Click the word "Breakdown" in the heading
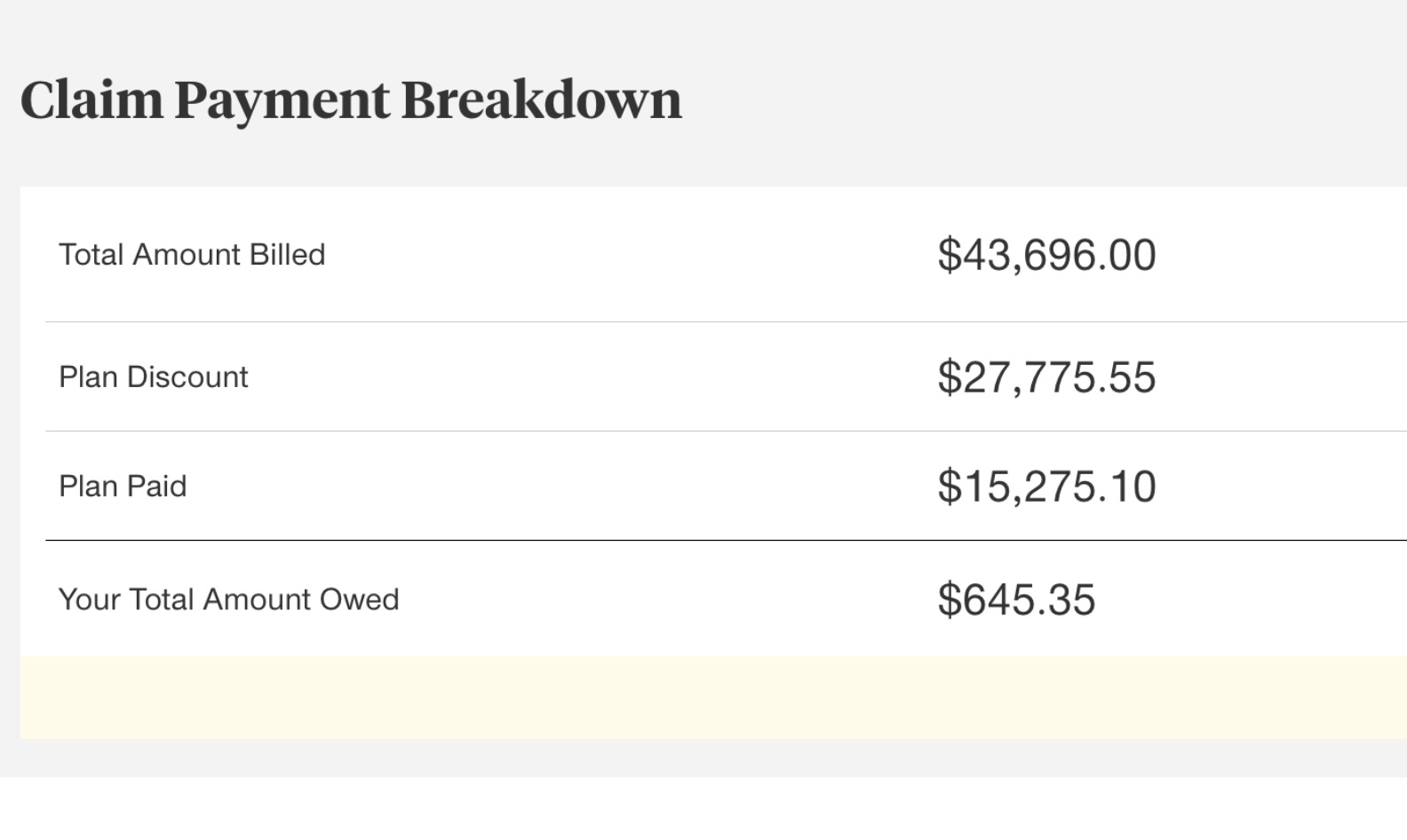This screenshot has height=840, width=1407. point(542,99)
